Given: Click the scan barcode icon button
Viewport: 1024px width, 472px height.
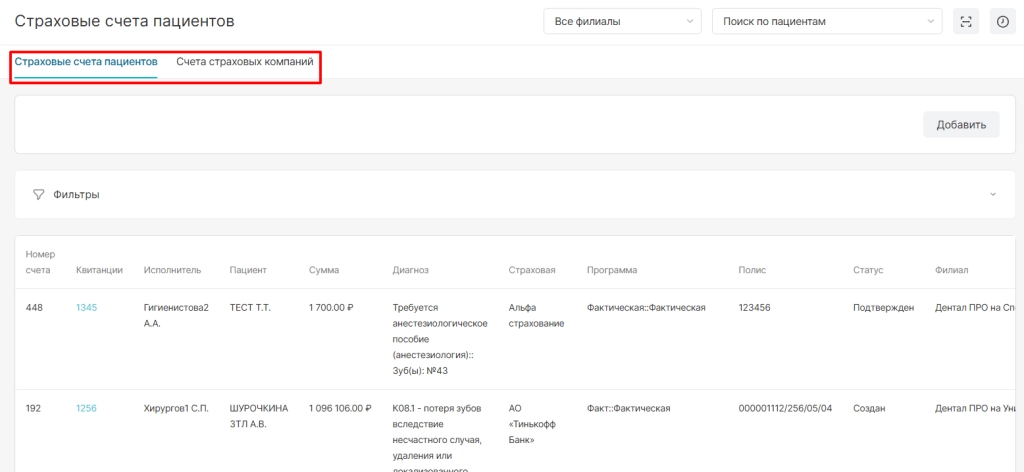Looking at the screenshot, I should pos(966,21).
